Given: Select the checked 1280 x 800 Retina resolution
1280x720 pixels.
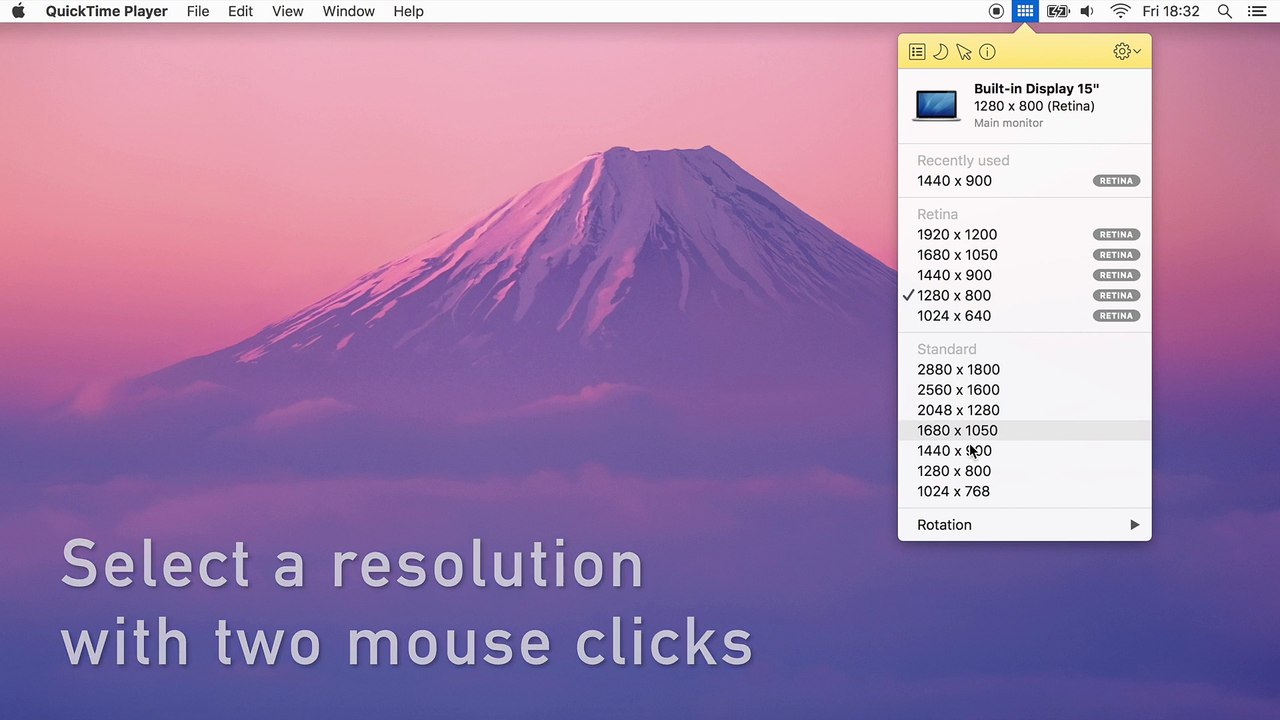Looking at the screenshot, I should click(1025, 296).
